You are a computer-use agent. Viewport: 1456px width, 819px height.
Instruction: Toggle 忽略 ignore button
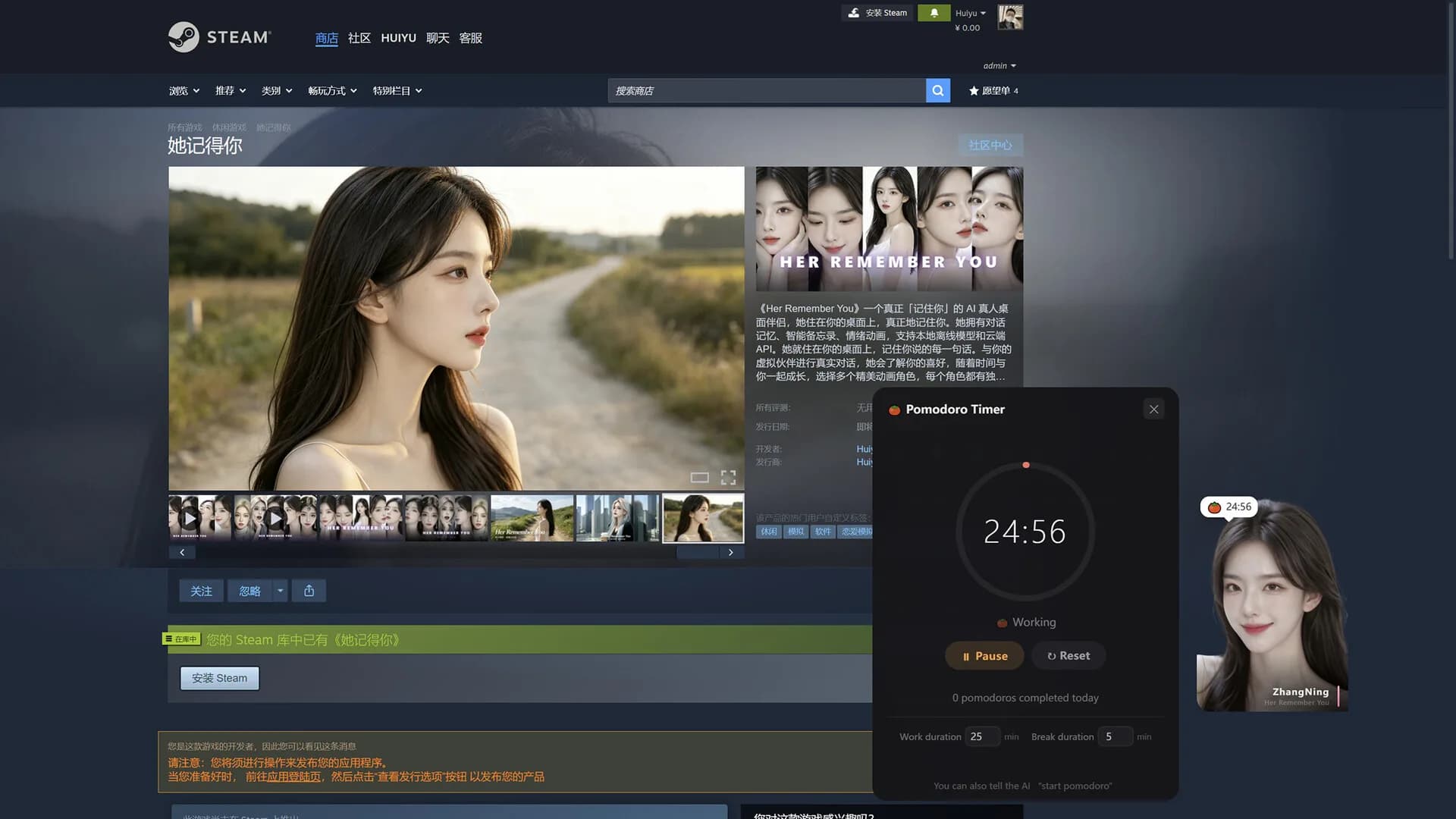point(250,591)
